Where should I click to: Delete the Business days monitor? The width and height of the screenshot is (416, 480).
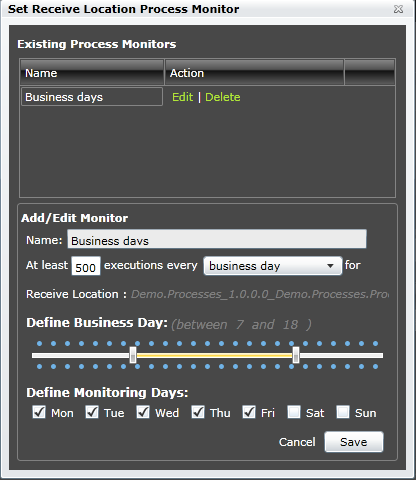click(x=223, y=97)
